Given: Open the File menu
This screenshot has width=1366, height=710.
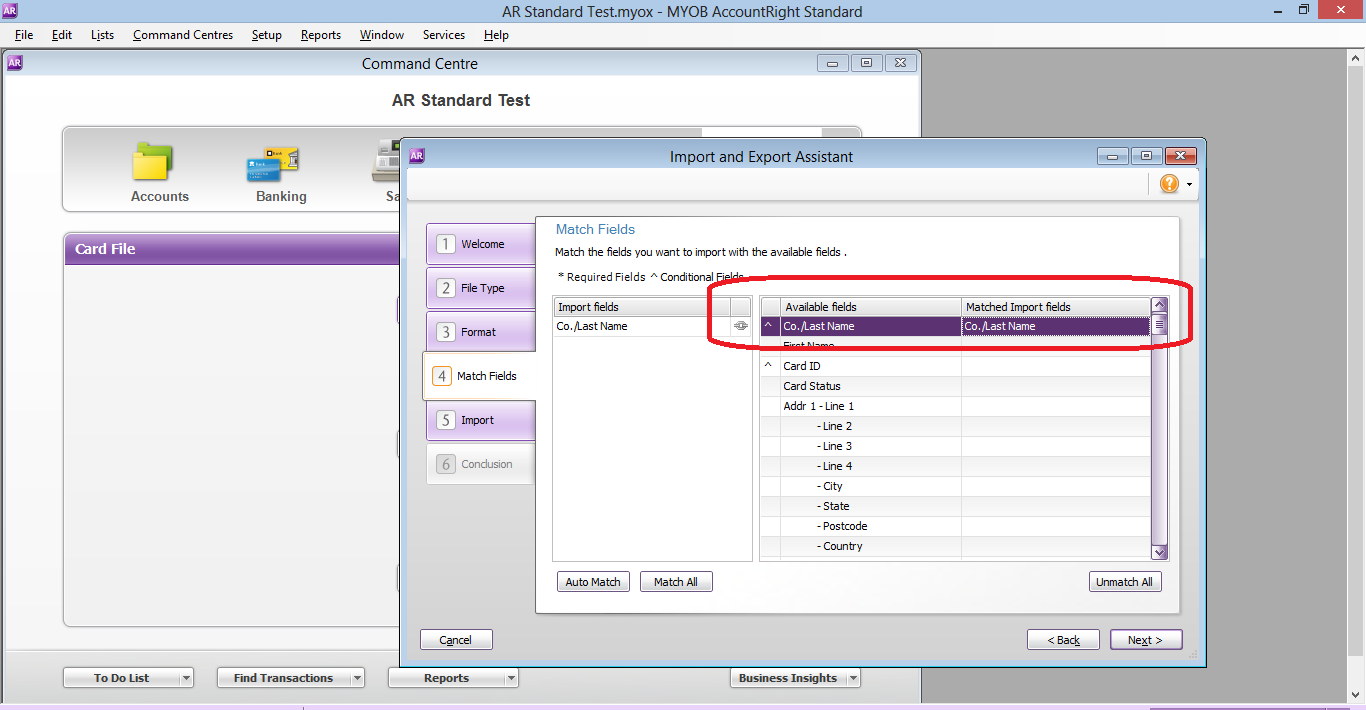Looking at the screenshot, I should point(24,35).
